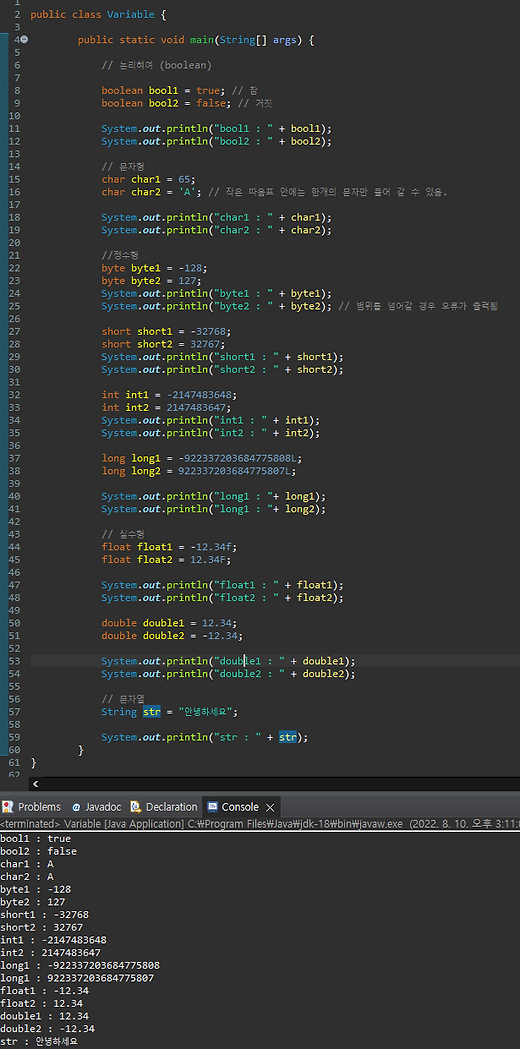Click the long1 declaration line
The width and height of the screenshot is (520, 1049).
tap(199, 458)
